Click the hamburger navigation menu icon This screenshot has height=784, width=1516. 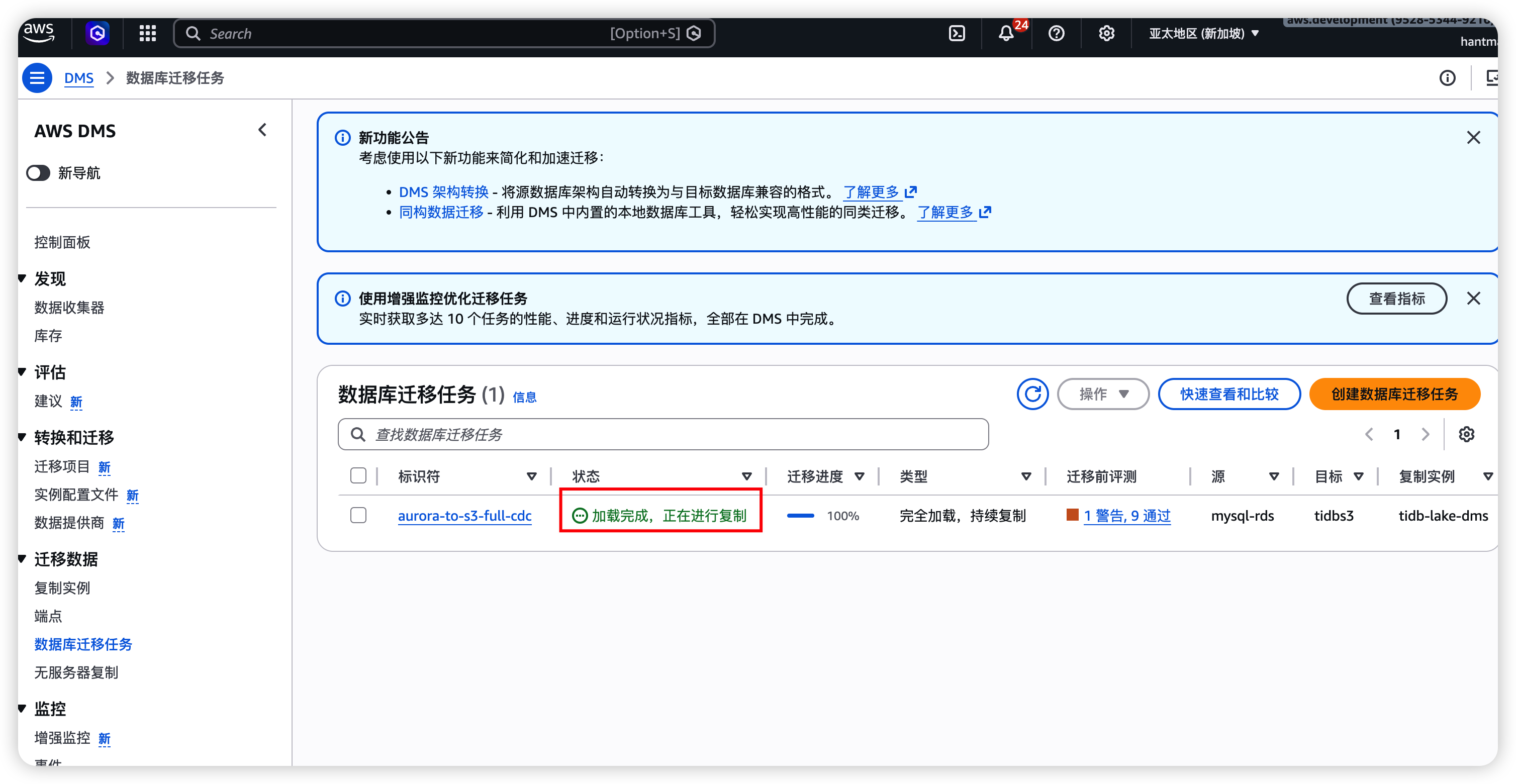(x=37, y=78)
